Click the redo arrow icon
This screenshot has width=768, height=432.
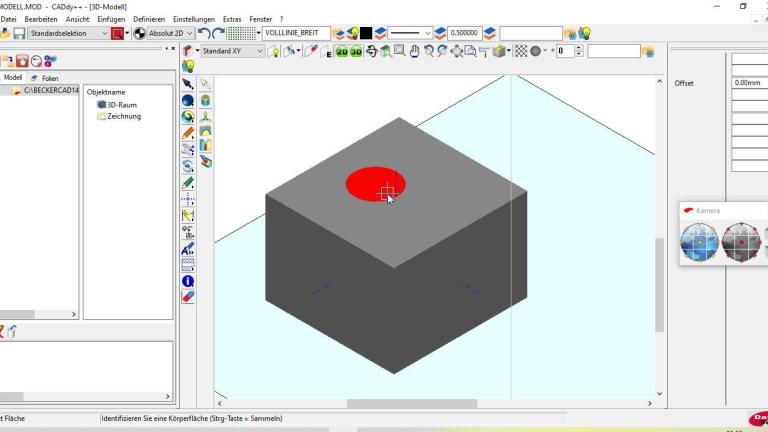pos(218,33)
